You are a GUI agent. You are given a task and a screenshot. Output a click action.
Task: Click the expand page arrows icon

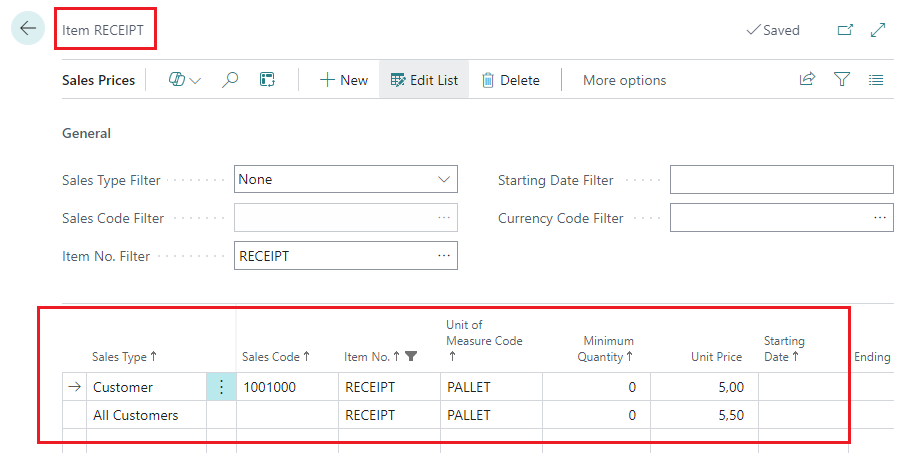[x=878, y=30]
